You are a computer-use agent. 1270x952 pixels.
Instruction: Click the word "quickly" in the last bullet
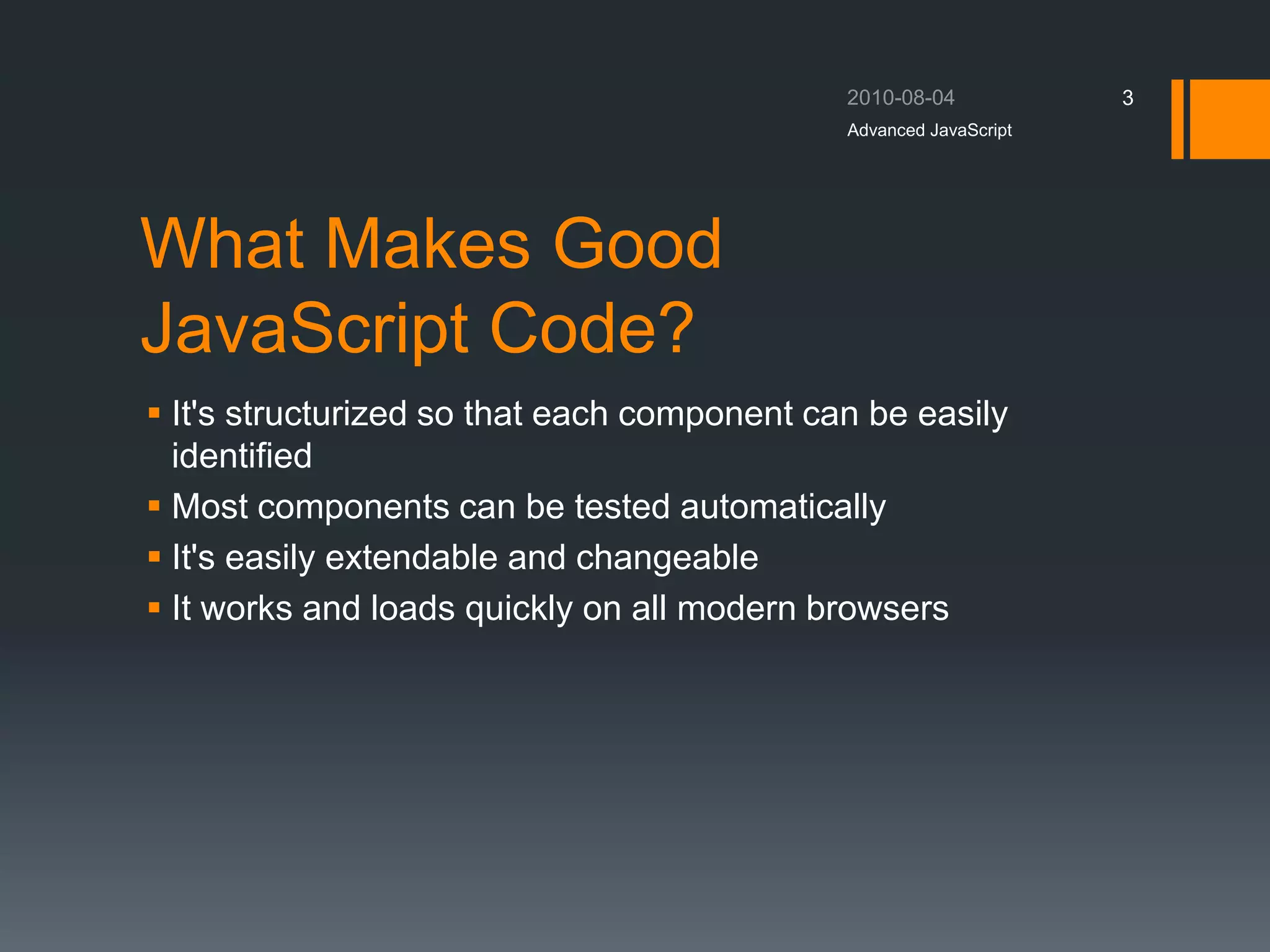[x=518, y=609]
